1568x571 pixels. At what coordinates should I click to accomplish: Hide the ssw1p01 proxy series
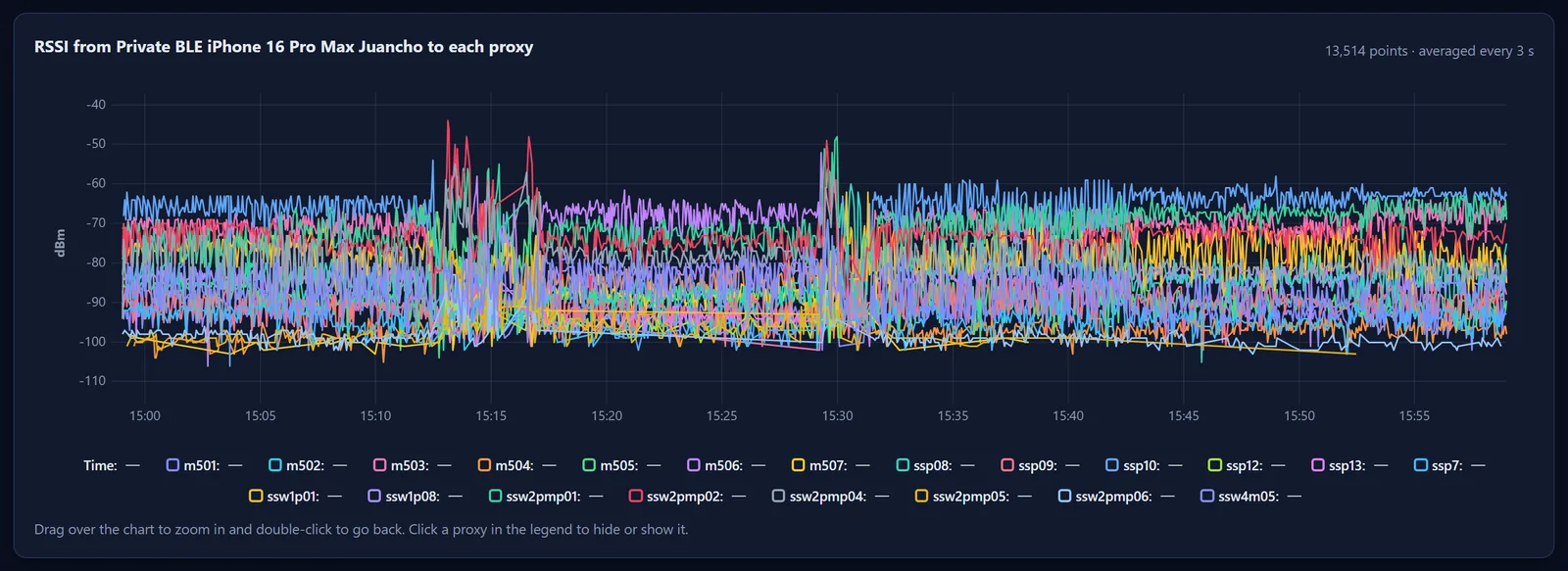[x=296, y=497]
